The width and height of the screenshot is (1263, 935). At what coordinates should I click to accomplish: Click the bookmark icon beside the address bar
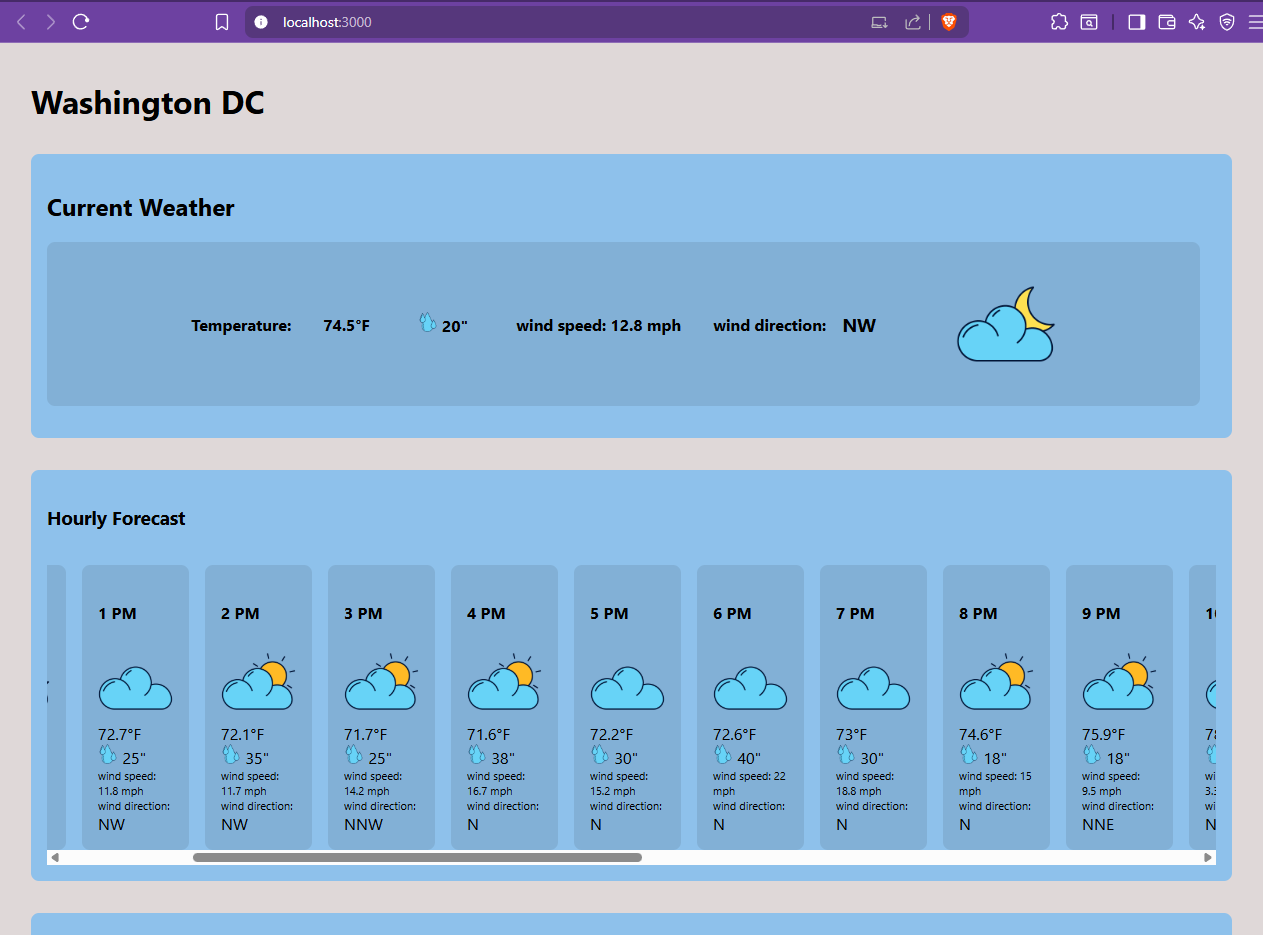[x=222, y=22]
